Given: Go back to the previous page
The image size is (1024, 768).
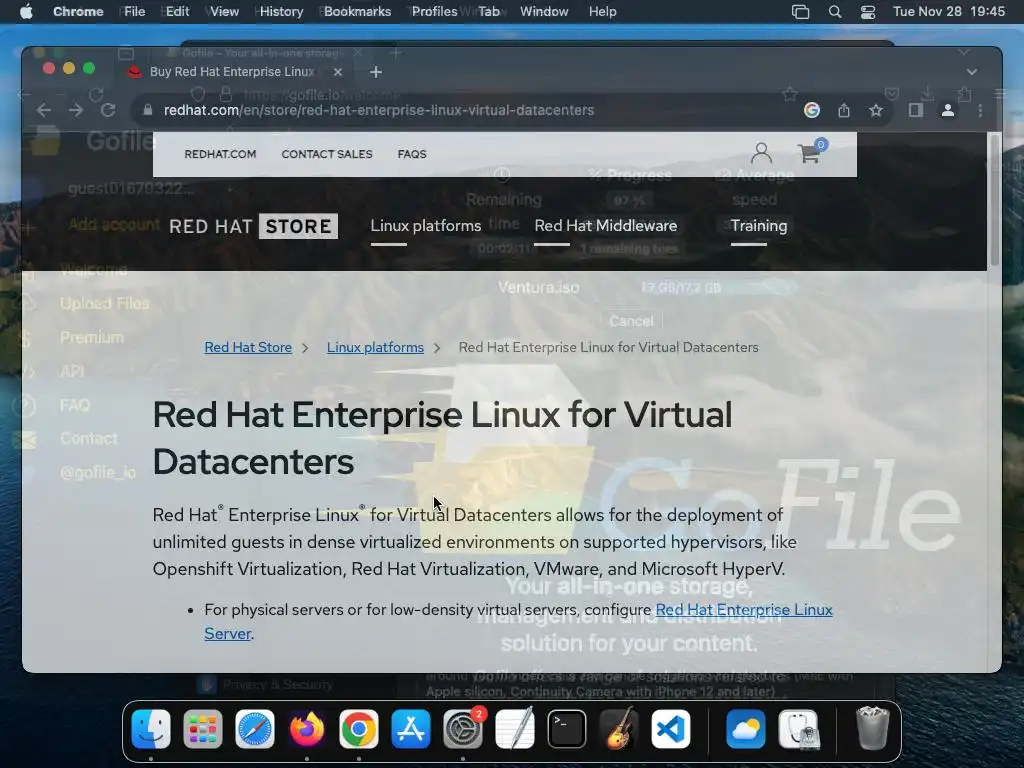Looking at the screenshot, I should pyautogui.click(x=44, y=110).
